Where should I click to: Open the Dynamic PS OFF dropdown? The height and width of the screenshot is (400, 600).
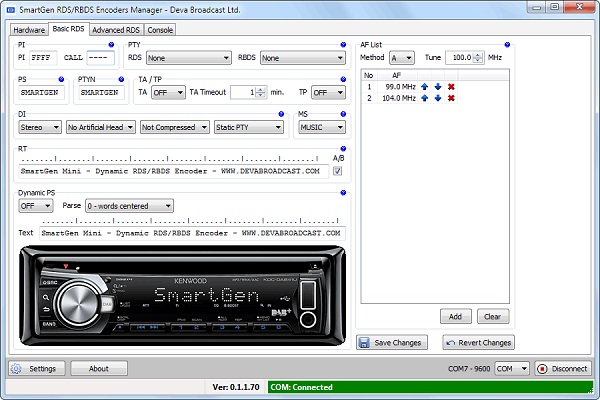(36, 206)
